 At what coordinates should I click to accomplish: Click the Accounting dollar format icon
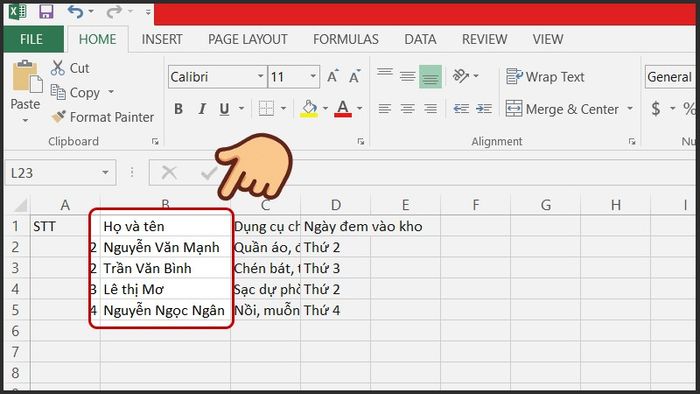656,108
